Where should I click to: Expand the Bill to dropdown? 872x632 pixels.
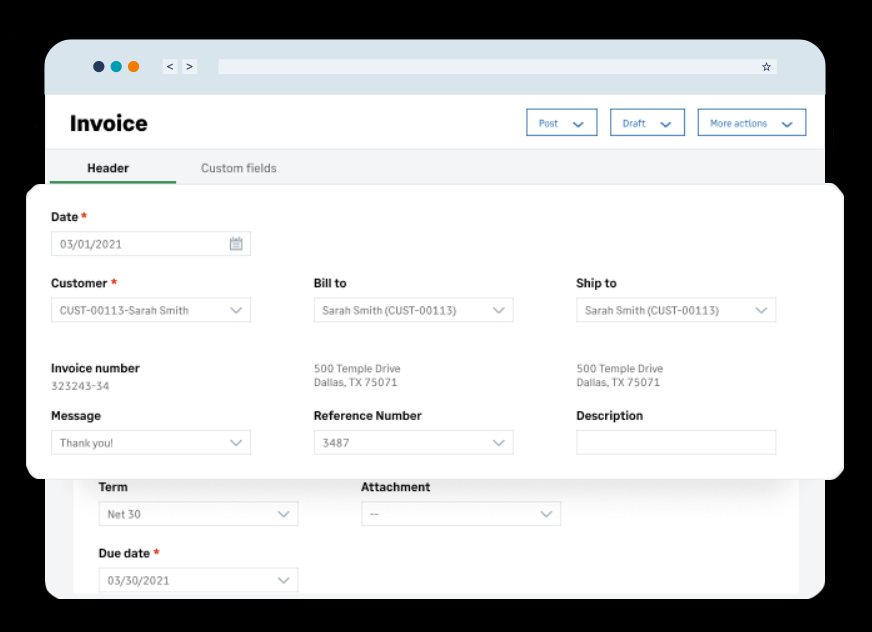499,310
